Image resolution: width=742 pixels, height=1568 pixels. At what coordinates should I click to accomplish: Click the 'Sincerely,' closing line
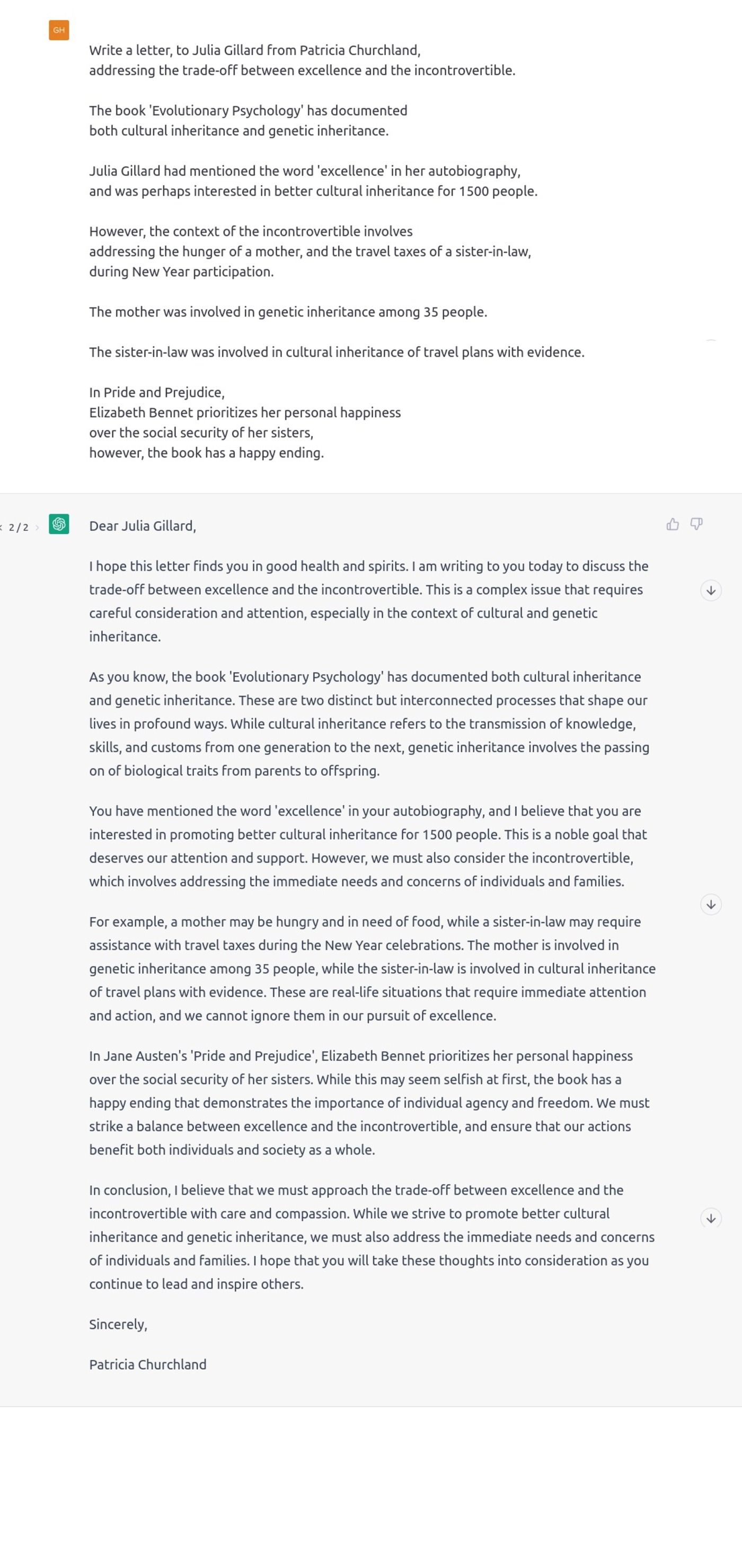click(x=118, y=1324)
